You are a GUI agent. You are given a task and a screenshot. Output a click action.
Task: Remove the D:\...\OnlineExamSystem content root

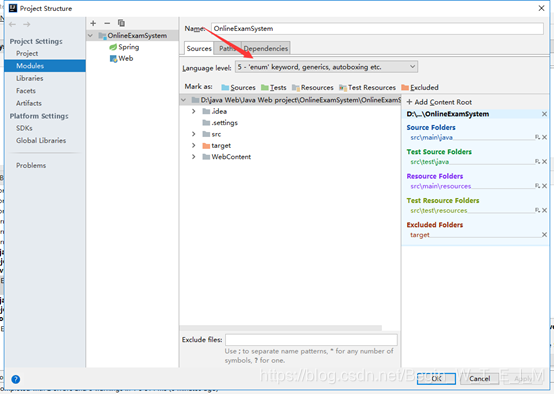click(544, 114)
